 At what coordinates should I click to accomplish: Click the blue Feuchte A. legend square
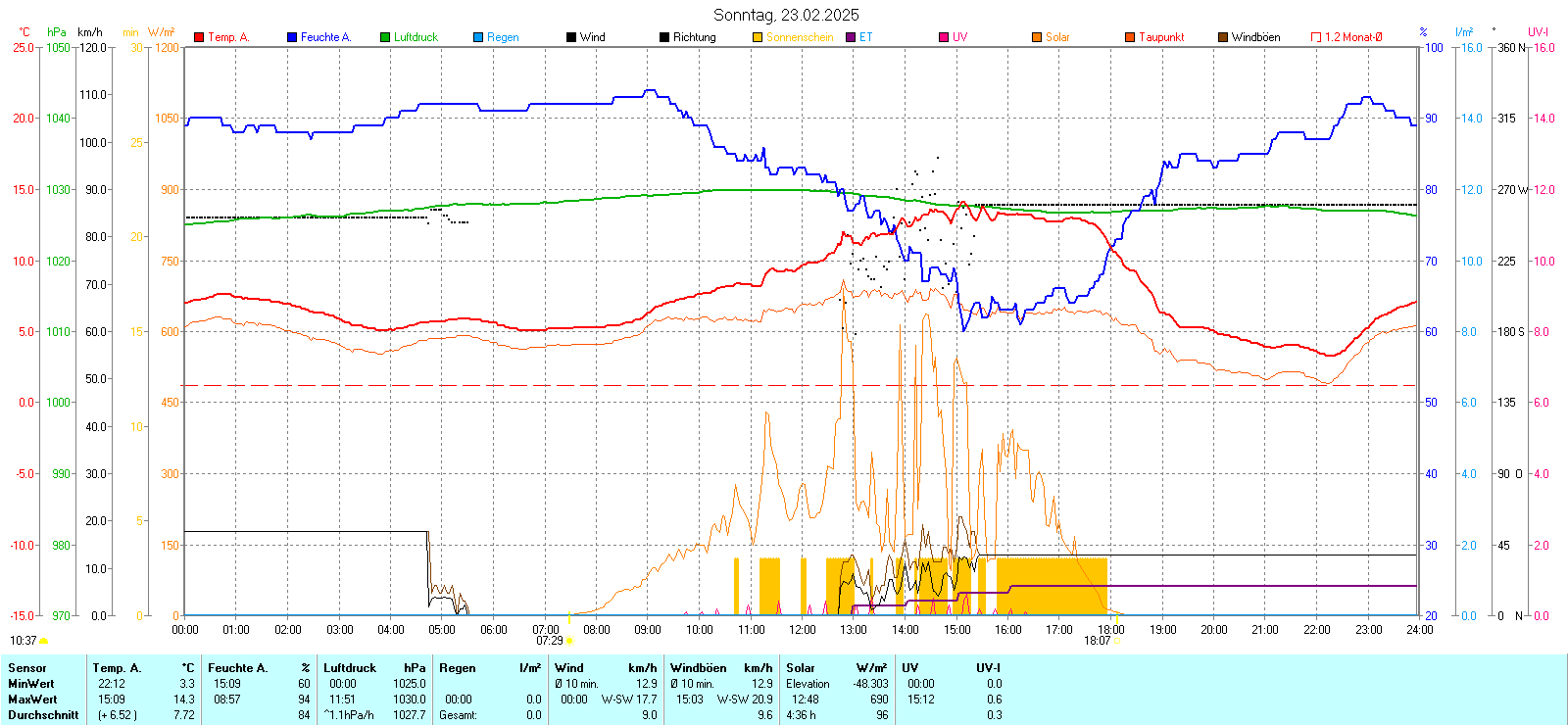tap(292, 37)
